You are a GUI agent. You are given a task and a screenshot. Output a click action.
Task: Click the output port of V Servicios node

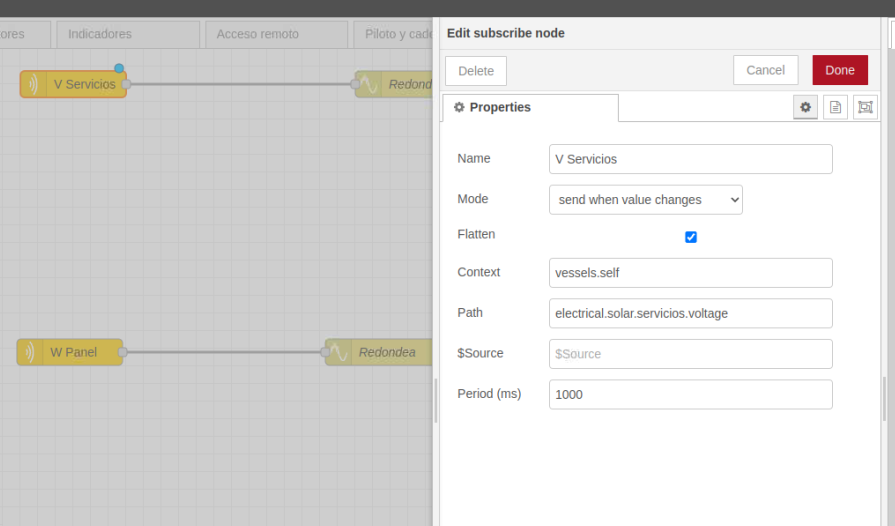click(126, 84)
